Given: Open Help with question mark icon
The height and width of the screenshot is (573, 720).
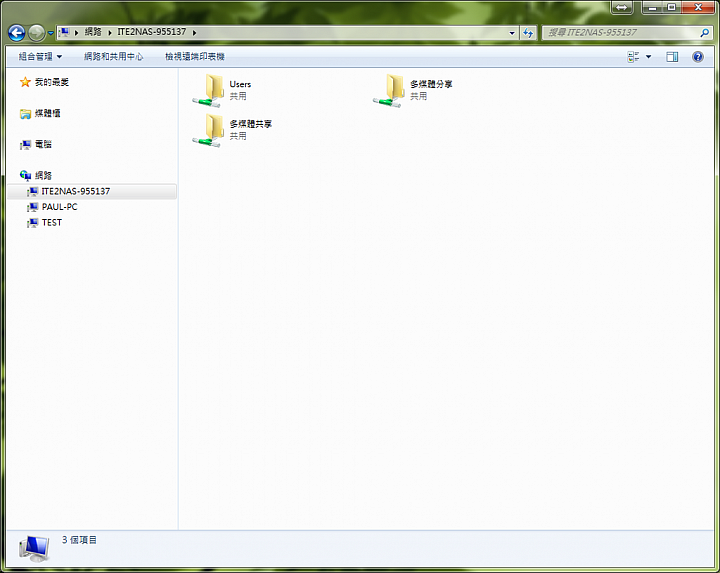Looking at the screenshot, I should click(x=698, y=56).
